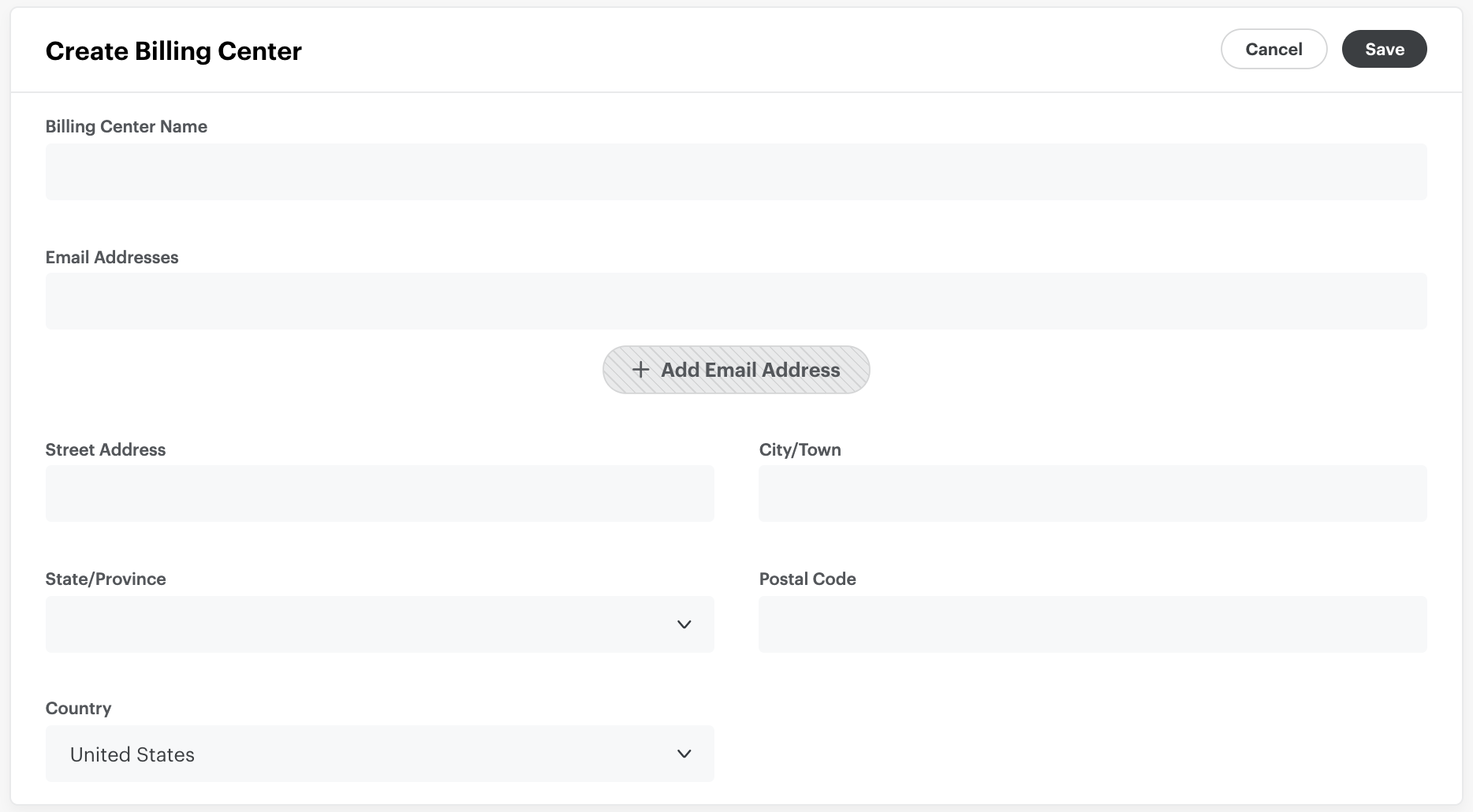
Task: Click inside the Street Address field
Action: click(379, 494)
